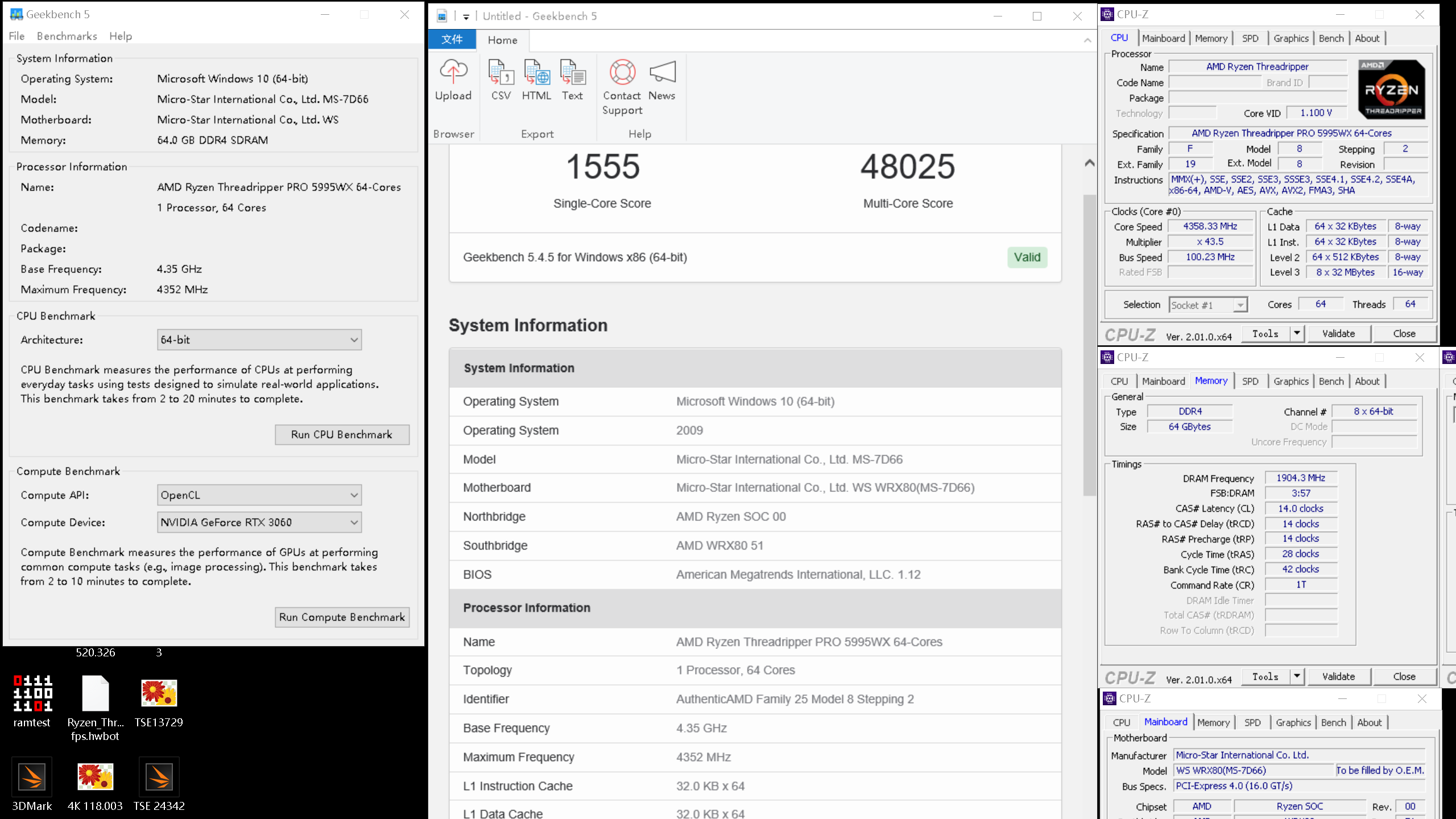Screen dimensions: 1456x819
Task: Export results as HTML
Action: [536, 80]
